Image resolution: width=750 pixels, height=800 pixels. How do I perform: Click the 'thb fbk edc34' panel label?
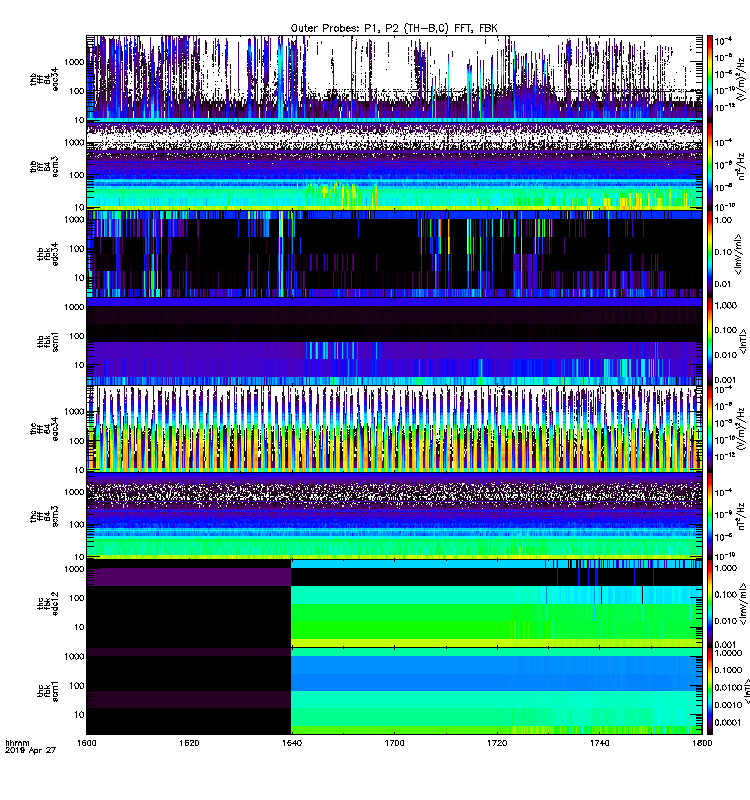coord(48,254)
